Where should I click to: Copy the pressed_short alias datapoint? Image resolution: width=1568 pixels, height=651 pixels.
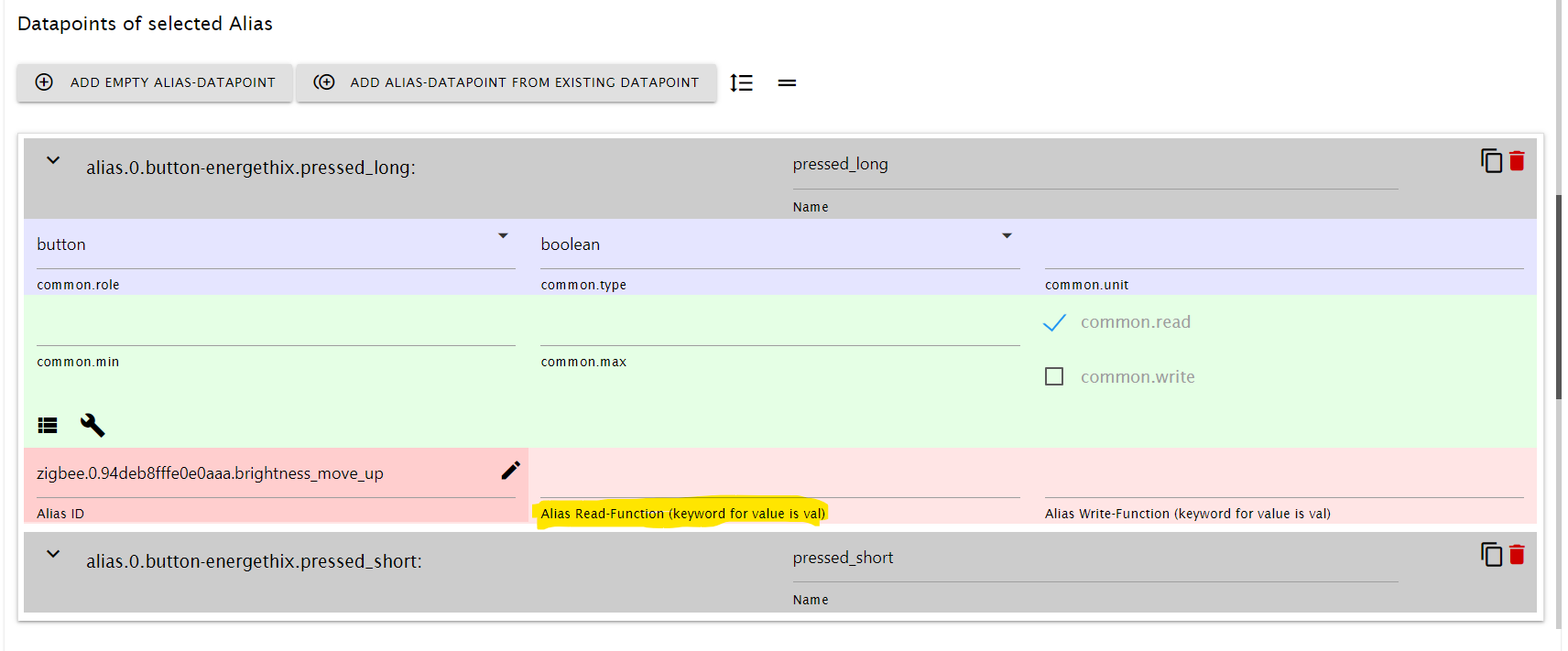1491,555
